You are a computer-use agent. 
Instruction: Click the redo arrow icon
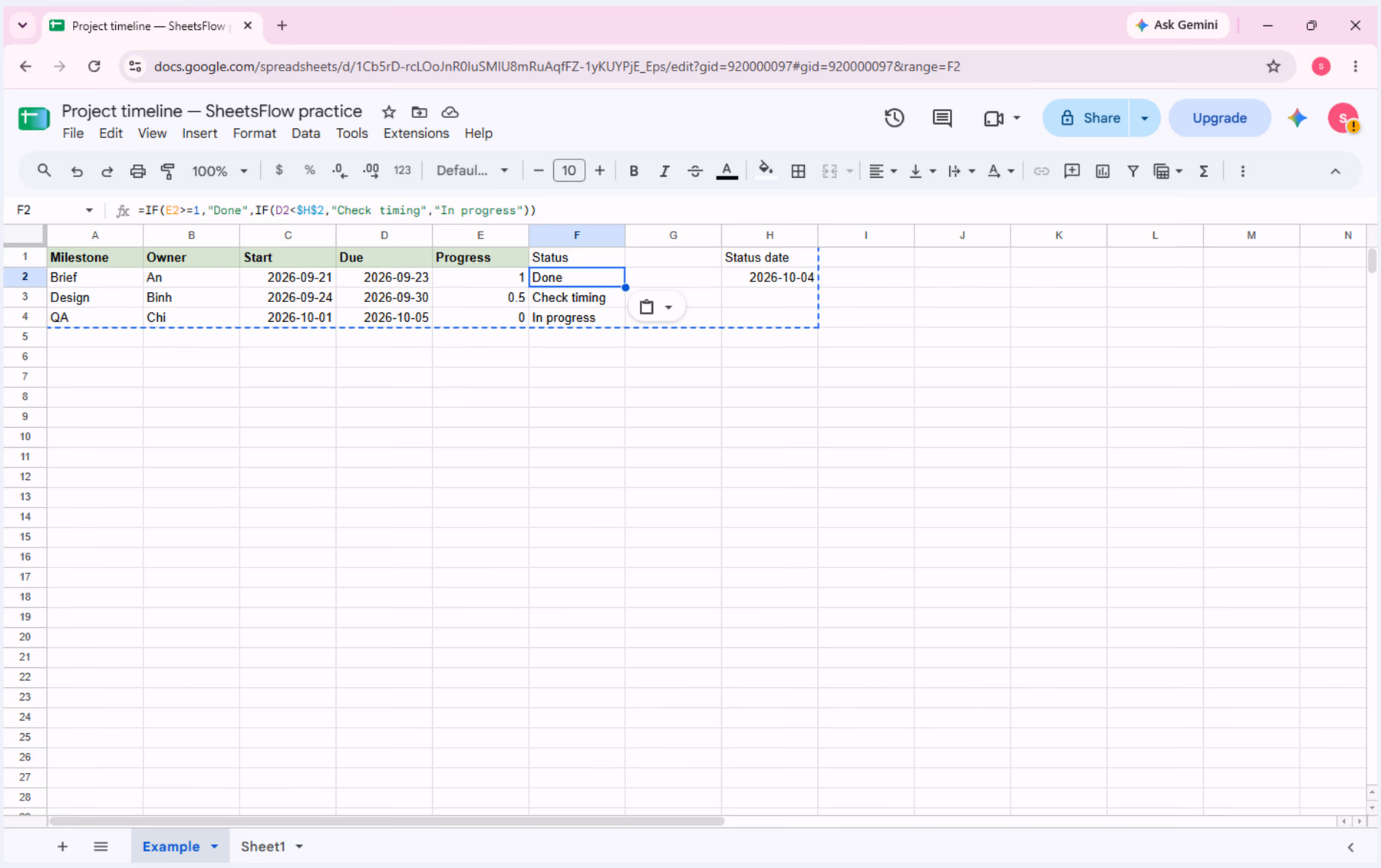click(107, 171)
